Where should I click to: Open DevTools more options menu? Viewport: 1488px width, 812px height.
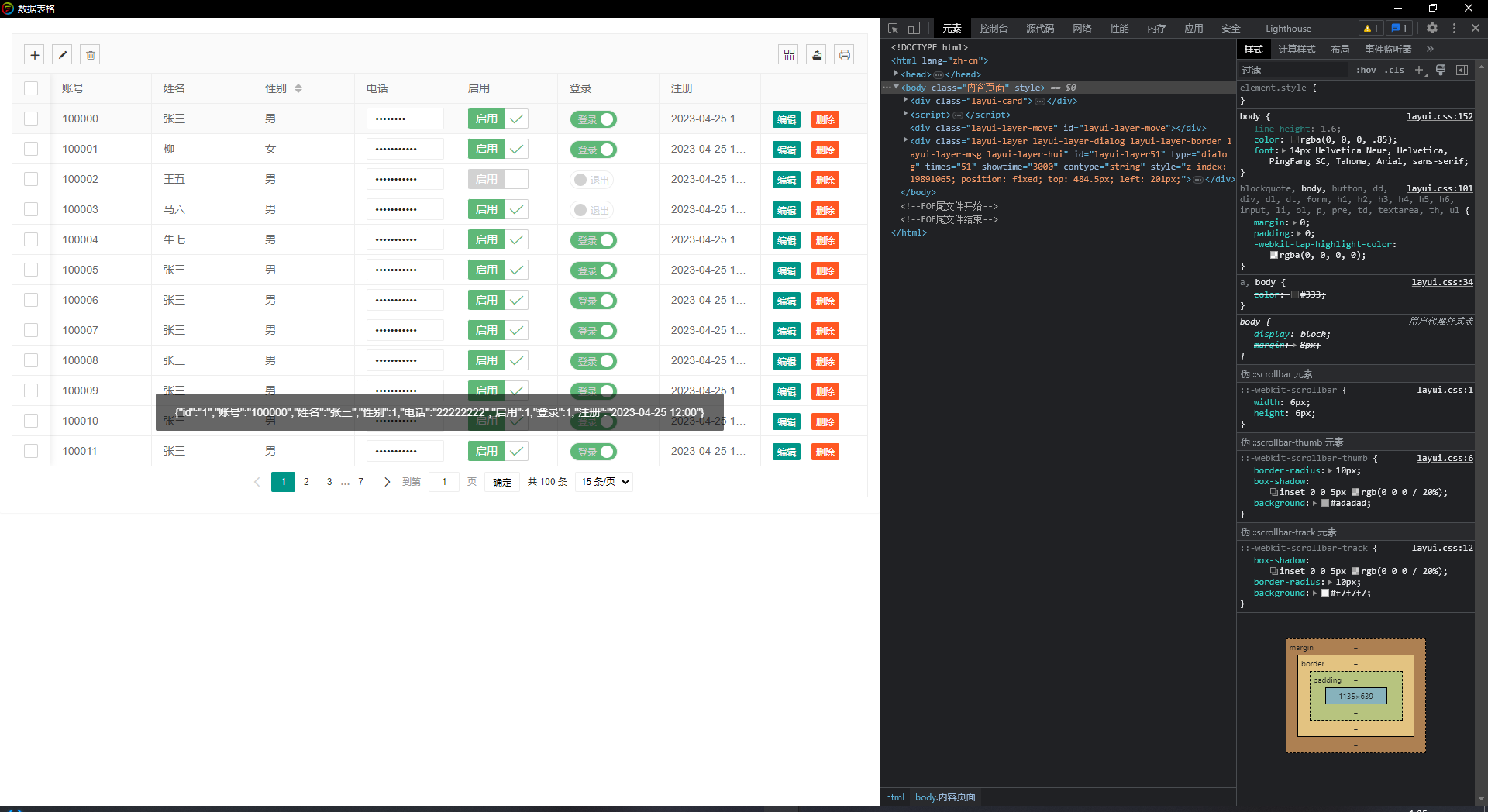pos(1454,28)
